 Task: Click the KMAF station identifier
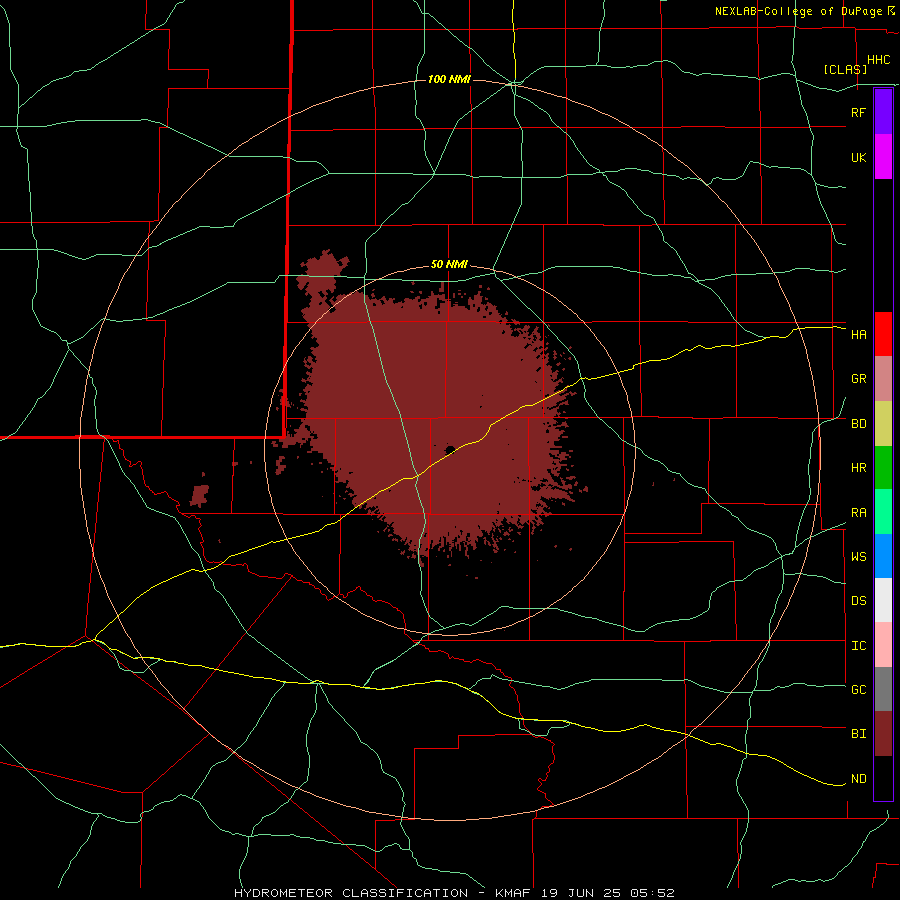514,893
